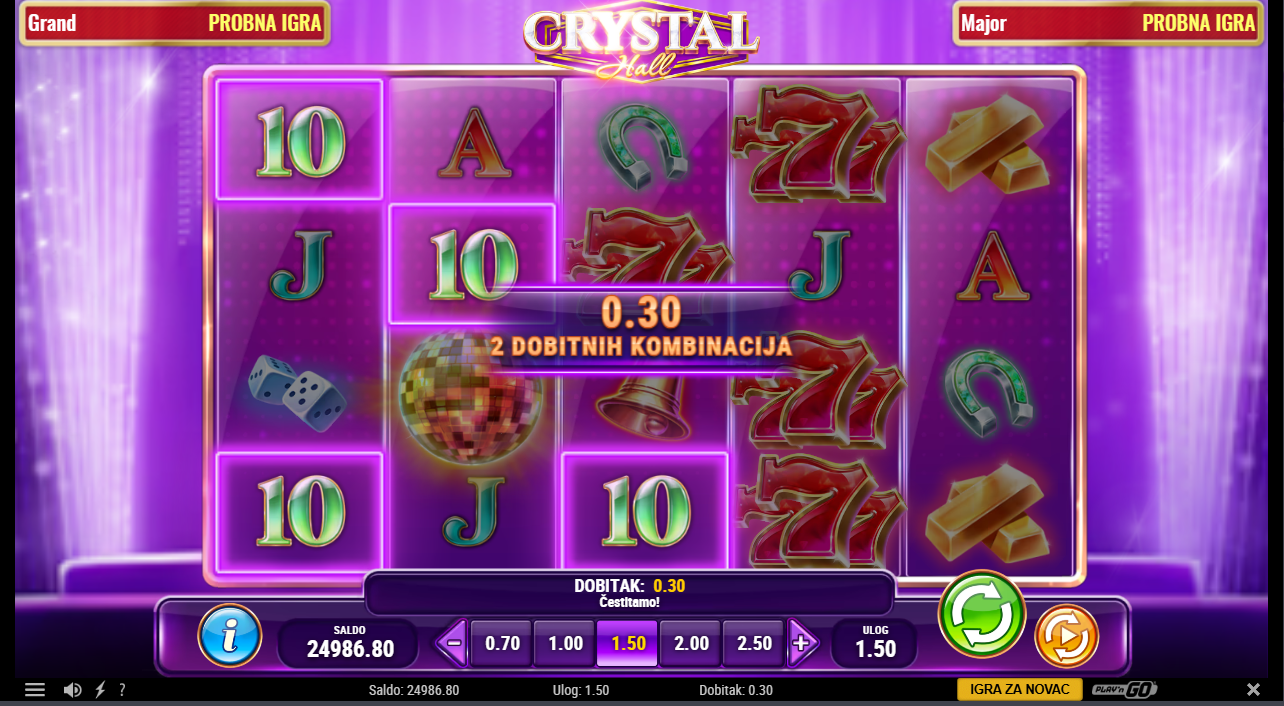Viewport: 1284px width, 706px height.
Task: Click the disco ball symbol
Action: 470,395
